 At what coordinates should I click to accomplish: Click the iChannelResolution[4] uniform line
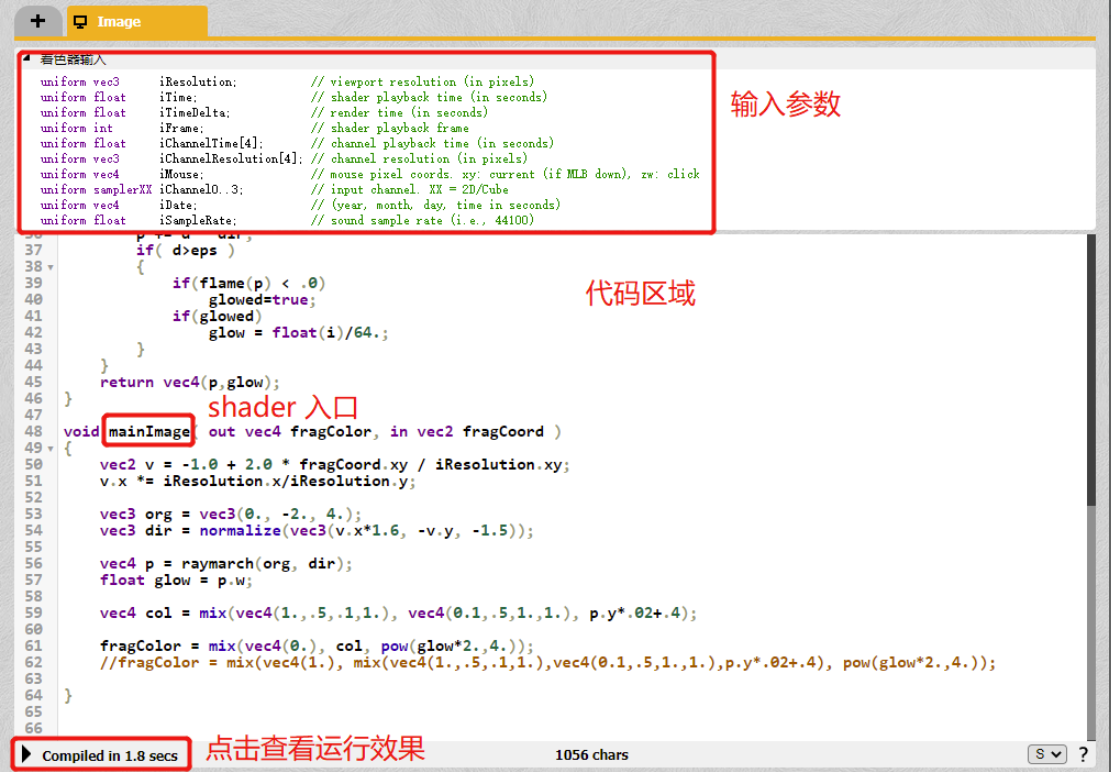point(284,159)
